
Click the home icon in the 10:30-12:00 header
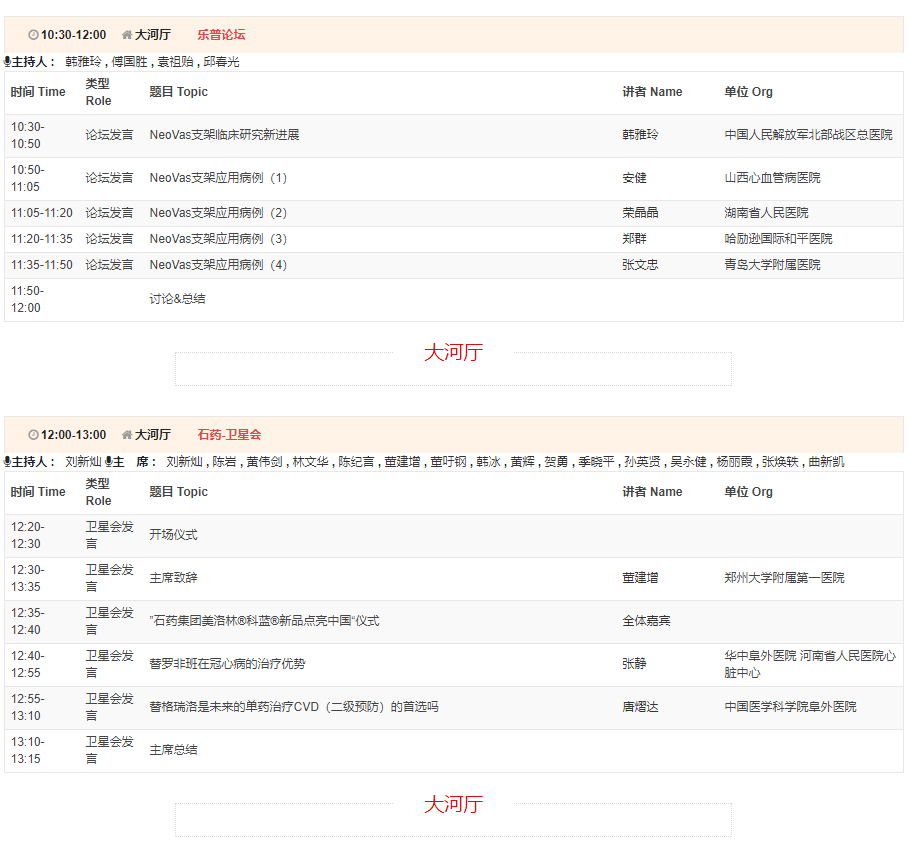click(x=127, y=35)
